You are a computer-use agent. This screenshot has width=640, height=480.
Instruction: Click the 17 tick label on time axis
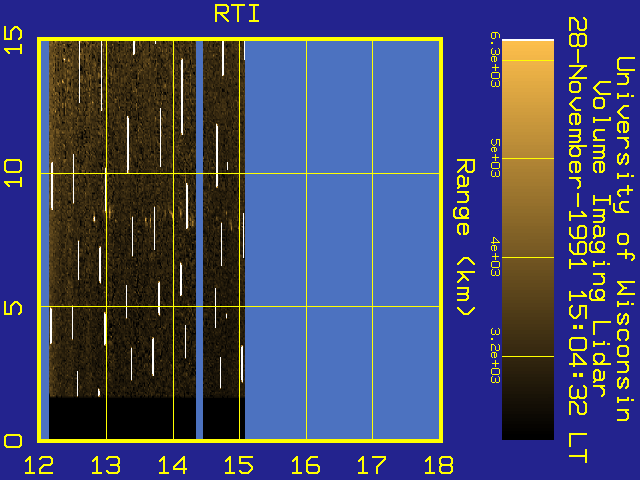click(372, 465)
